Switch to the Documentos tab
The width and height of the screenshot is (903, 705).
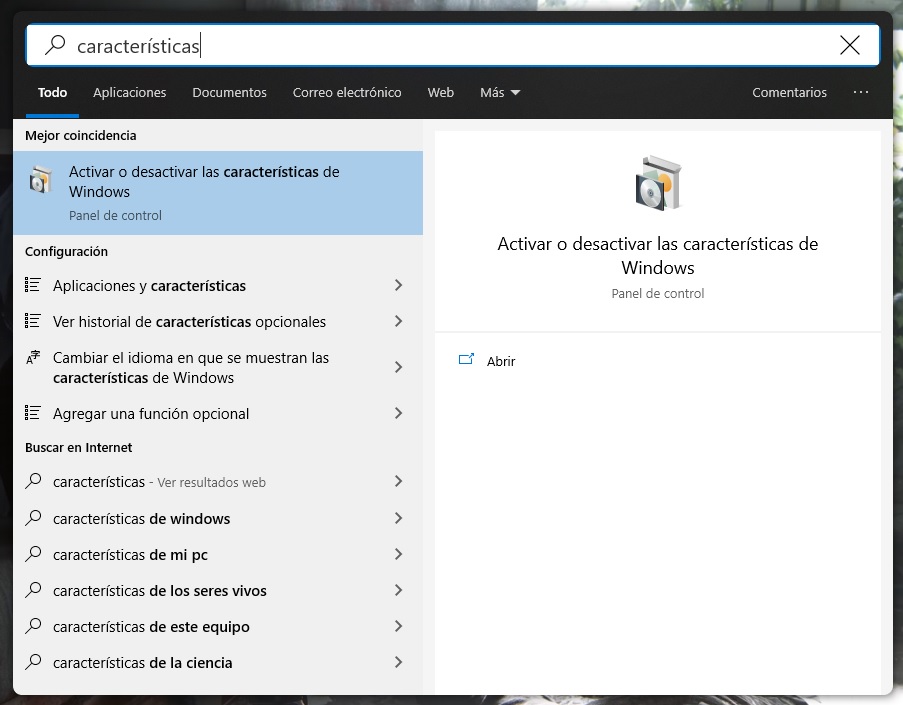229,92
